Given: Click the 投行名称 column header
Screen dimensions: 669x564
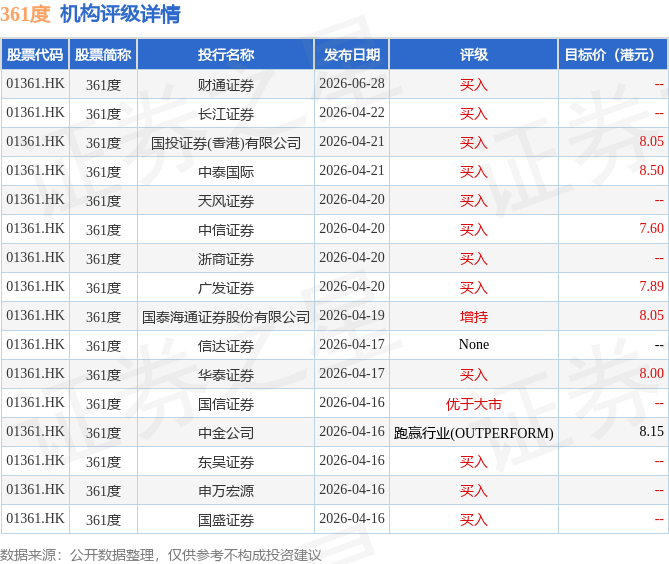Looking at the screenshot, I should click(x=226, y=55).
